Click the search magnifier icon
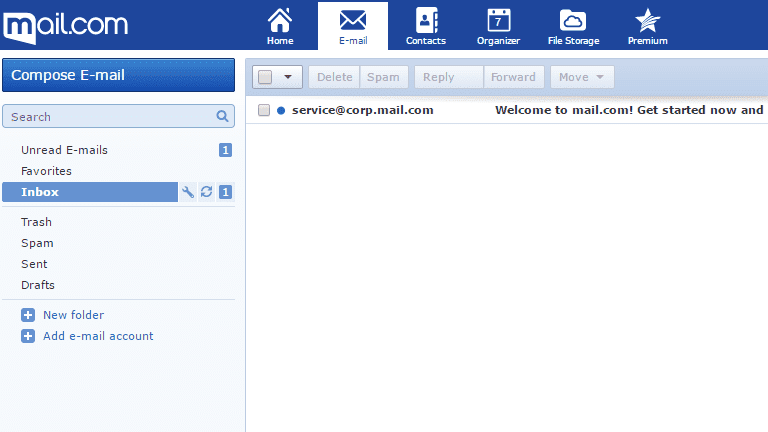Image resolution: width=768 pixels, height=432 pixels. (x=222, y=116)
